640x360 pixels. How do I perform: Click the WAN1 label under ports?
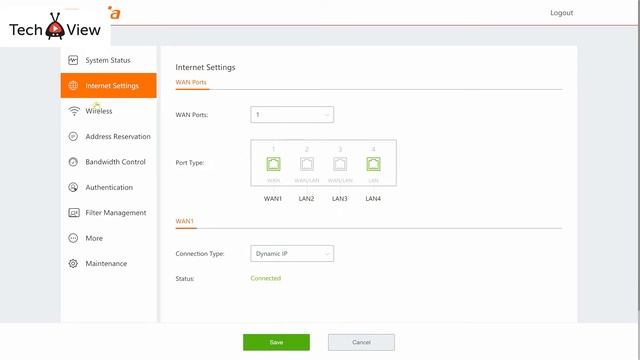(273, 199)
